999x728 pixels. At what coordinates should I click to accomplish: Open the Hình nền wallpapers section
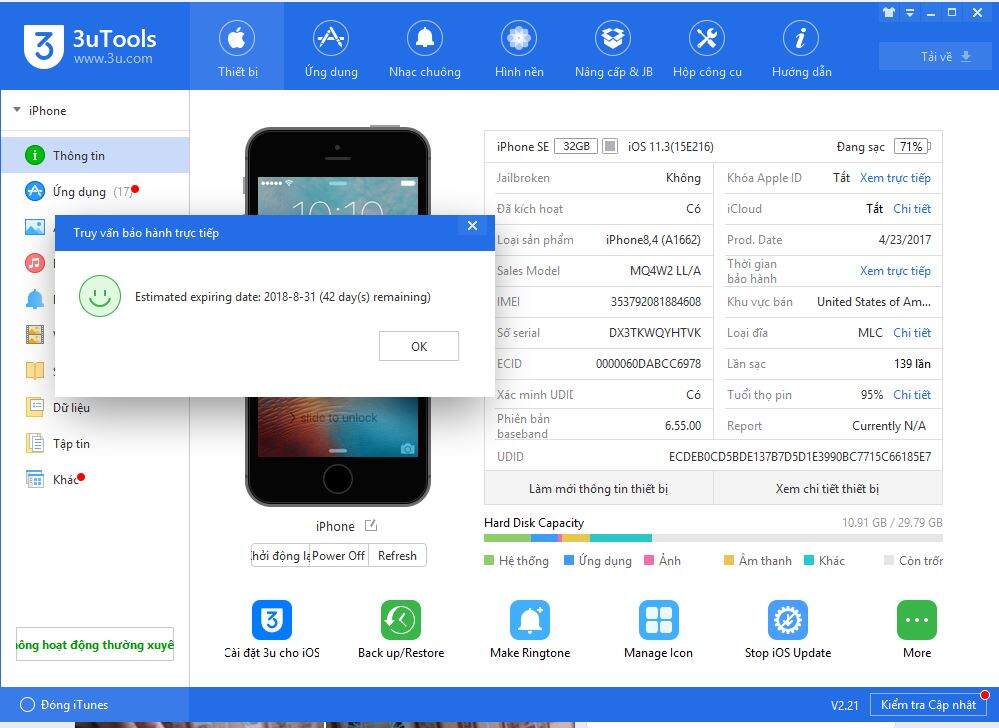[518, 50]
